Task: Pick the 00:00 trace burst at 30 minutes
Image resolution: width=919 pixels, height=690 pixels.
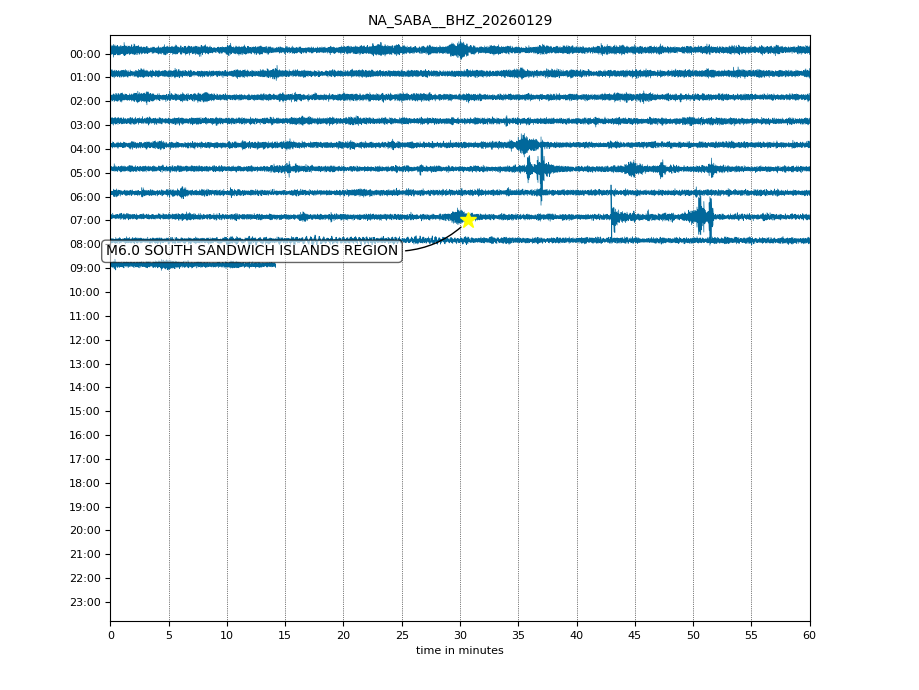Action: pyautogui.click(x=459, y=49)
